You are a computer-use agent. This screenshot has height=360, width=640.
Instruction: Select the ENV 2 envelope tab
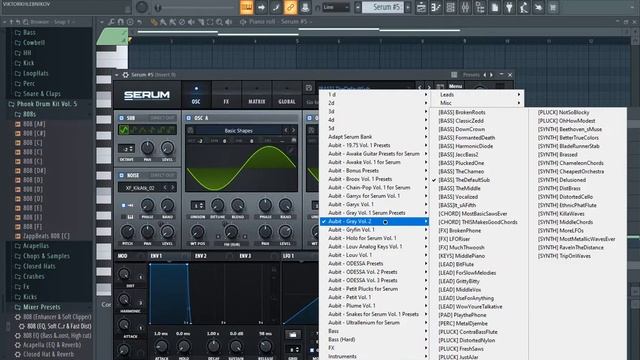coord(201,256)
